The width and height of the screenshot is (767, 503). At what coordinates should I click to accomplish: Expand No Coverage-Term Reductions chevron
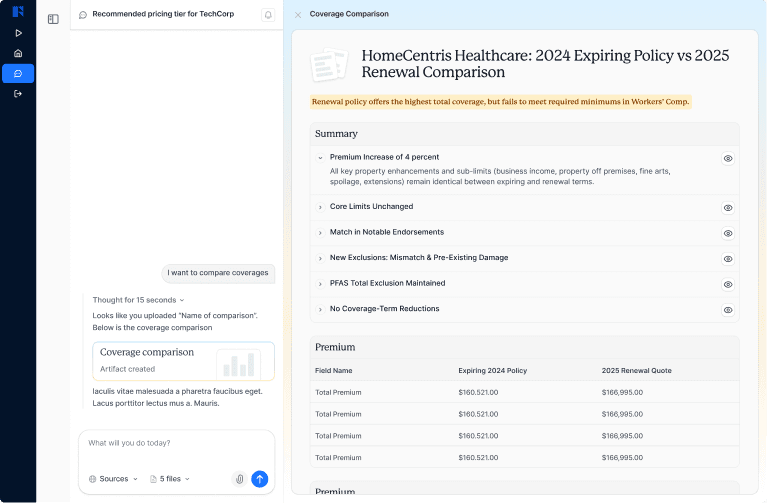point(320,309)
